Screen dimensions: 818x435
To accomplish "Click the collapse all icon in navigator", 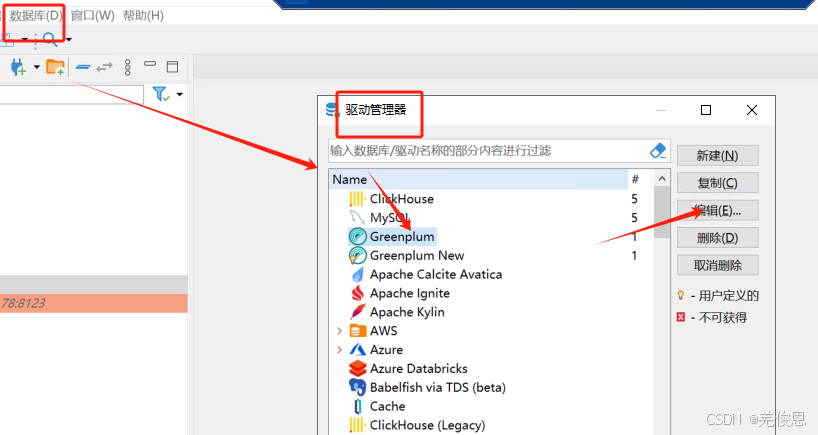I will coord(83,67).
